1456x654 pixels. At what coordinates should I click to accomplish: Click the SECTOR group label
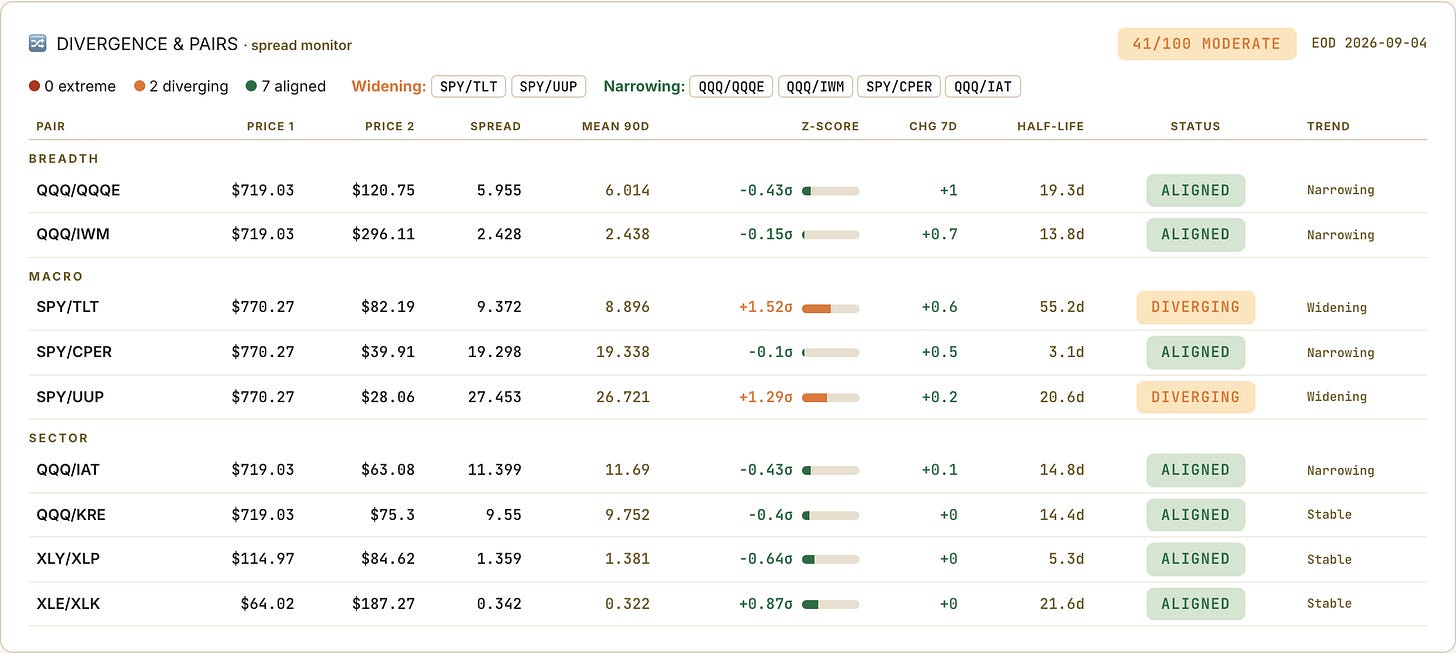tap(59, 438)
